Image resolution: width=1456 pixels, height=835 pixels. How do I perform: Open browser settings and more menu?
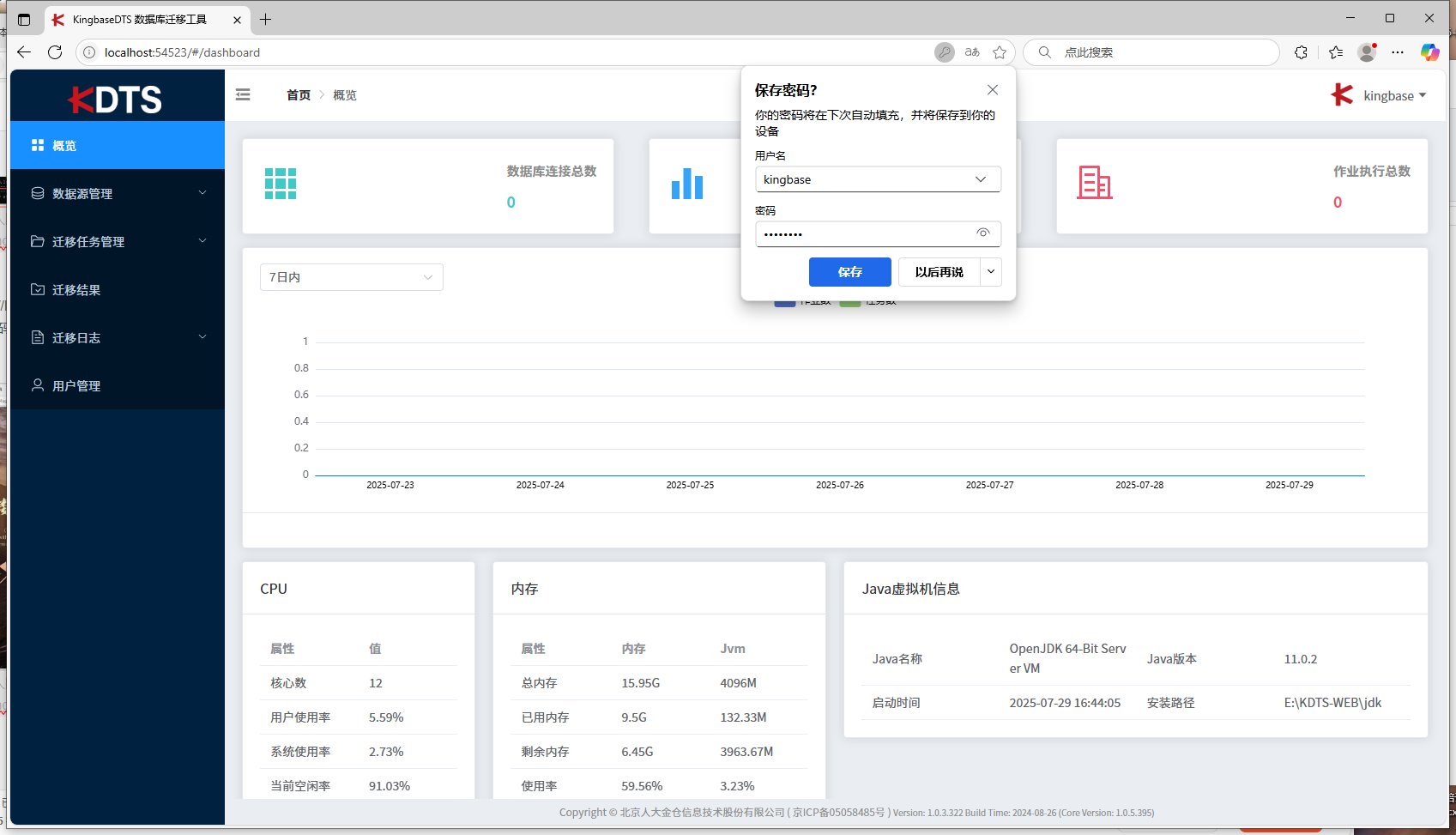pyautogui.click(x=1398, y=52)
